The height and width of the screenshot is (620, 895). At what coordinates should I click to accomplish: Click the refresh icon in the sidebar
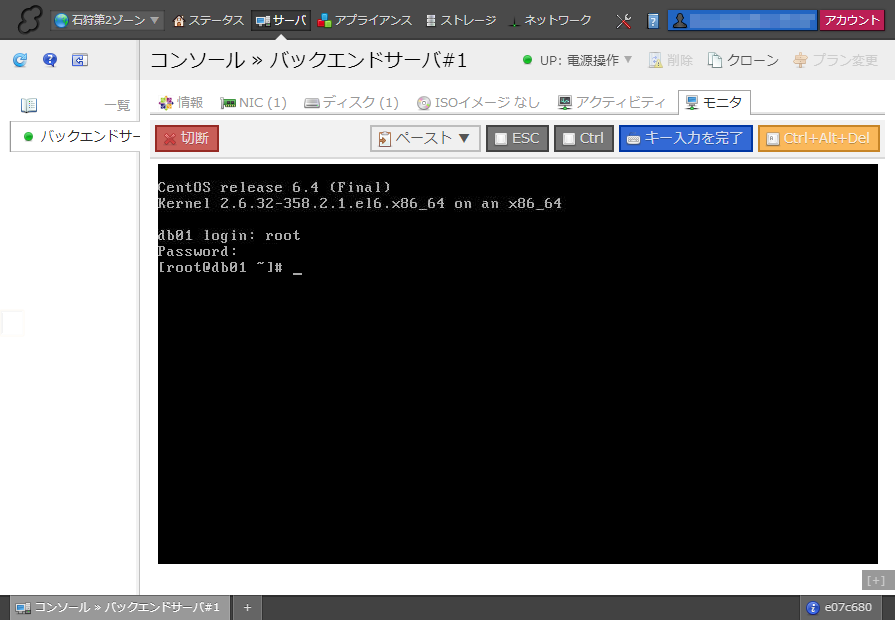click(x=20, y=60)
